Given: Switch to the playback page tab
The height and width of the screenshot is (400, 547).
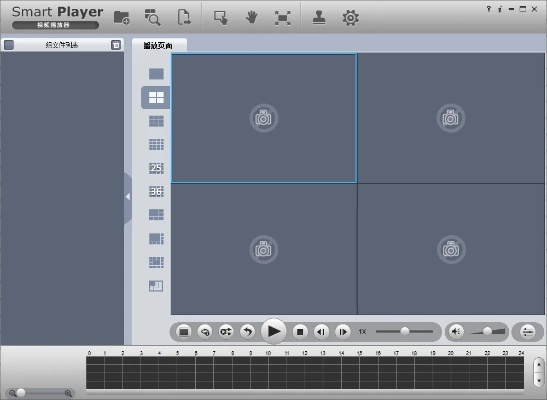Looking at the screenshot, I should [x=158, y=45].
